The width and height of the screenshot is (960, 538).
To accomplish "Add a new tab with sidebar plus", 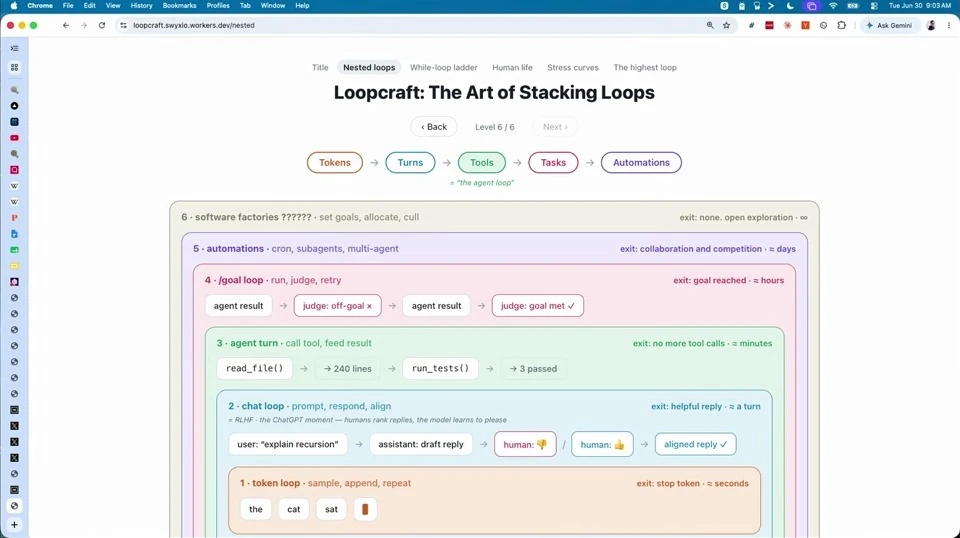I will pyautogui.click(x=14, y=525).
